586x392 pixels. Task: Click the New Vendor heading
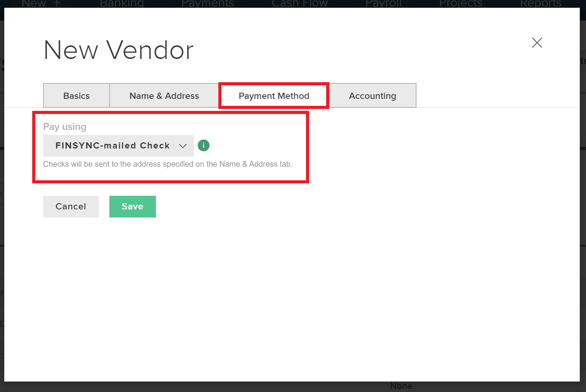pyautogui.click(x=118, y=50)
